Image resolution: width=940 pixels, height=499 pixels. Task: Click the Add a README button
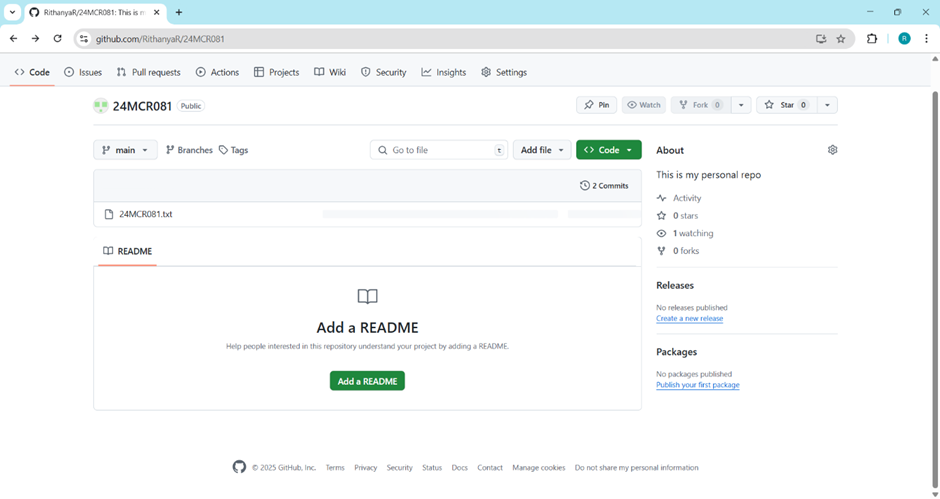tap(367, 381)
